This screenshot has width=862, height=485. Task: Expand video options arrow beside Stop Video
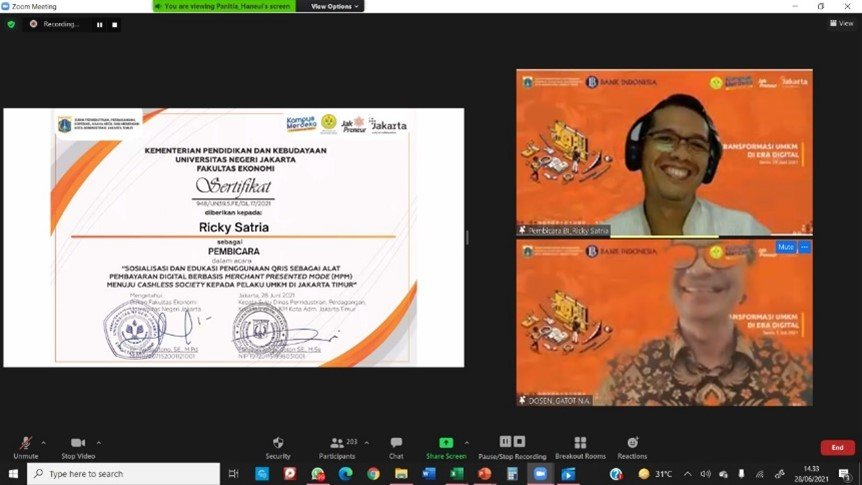(x=99, y=442)
